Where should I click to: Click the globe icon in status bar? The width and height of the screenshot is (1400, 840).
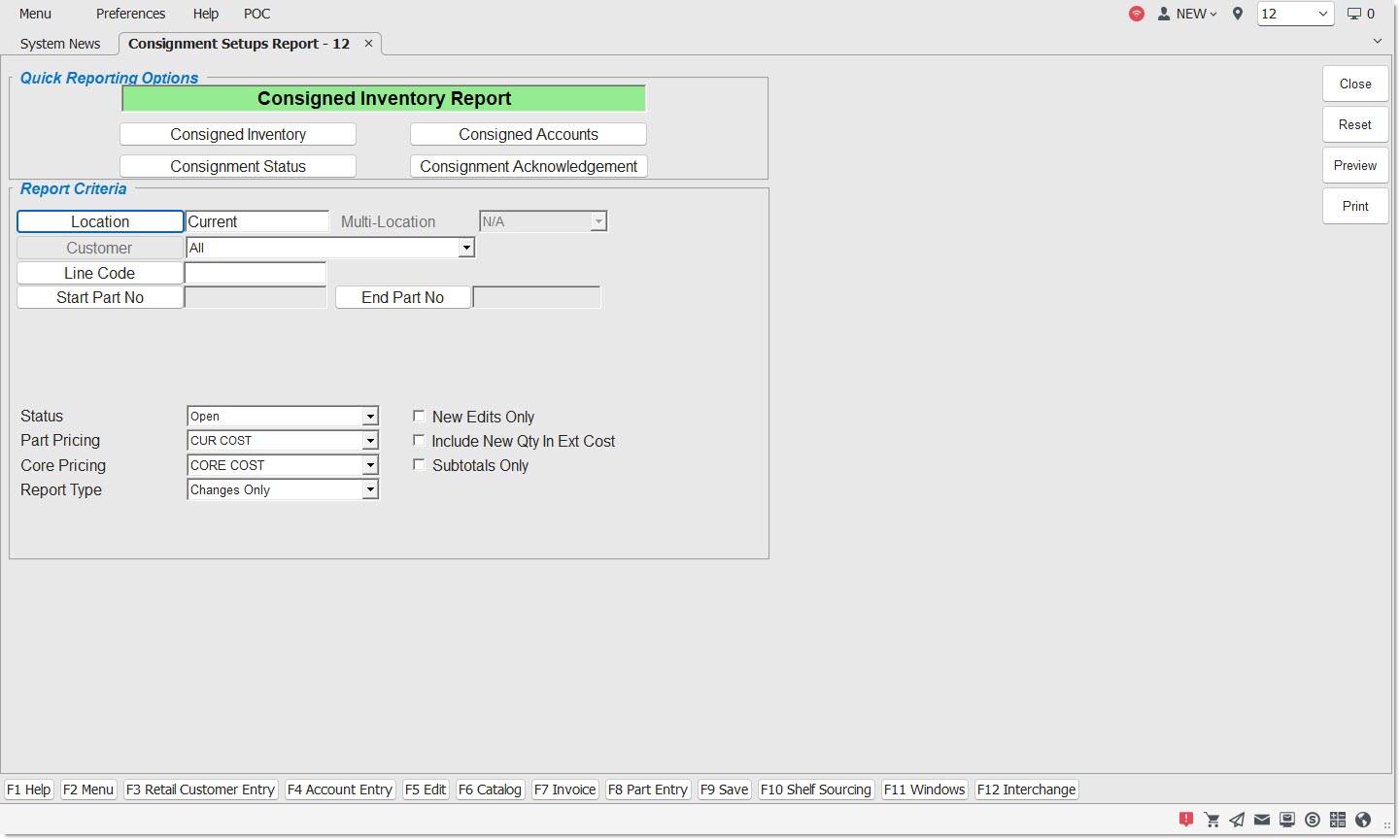(x=1363, y=820)
